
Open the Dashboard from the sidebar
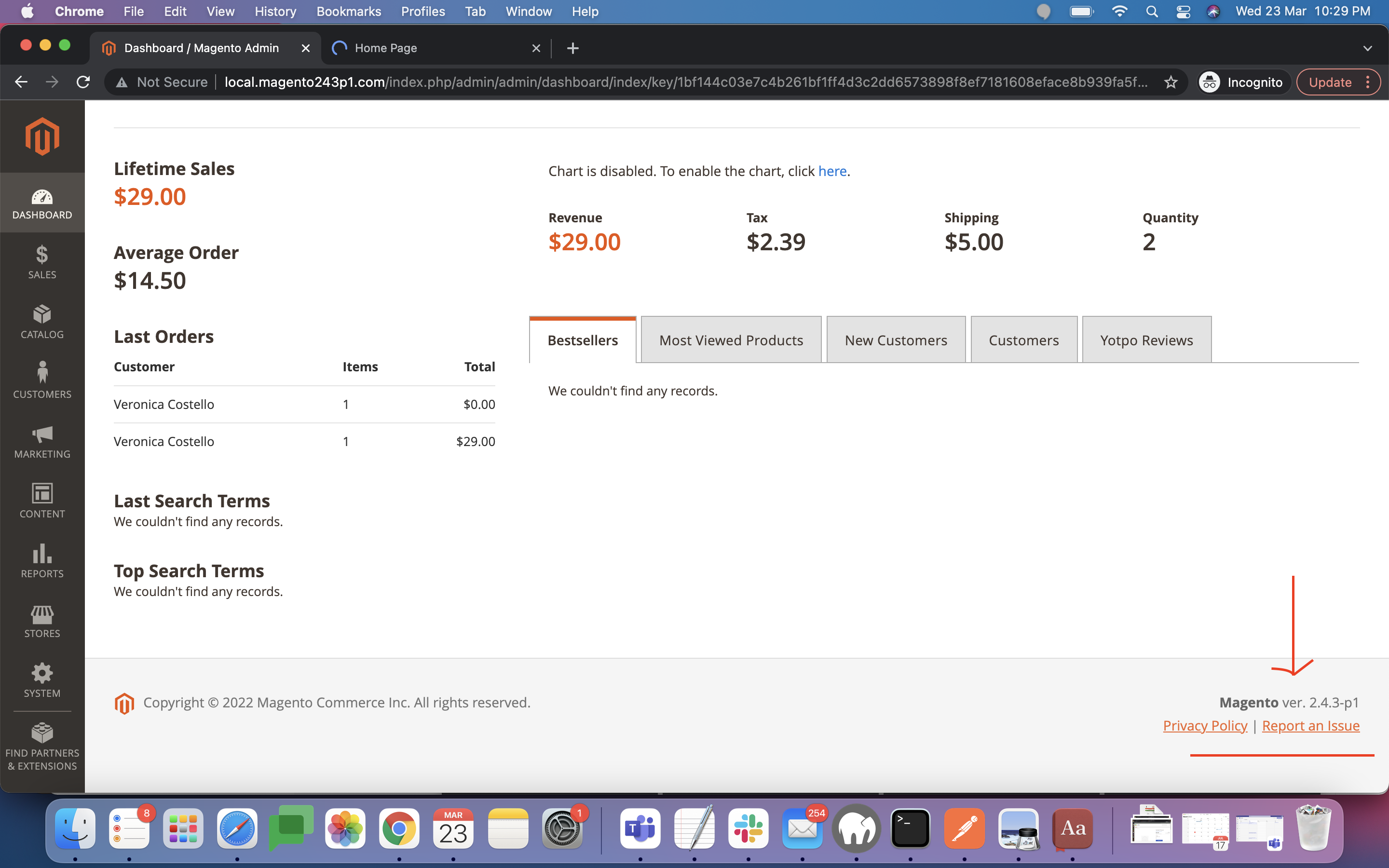pos(42,202)
